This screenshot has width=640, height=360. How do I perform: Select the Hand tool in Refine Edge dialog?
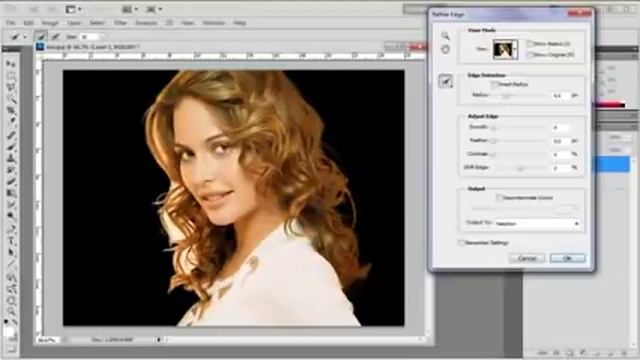[445, 50]
